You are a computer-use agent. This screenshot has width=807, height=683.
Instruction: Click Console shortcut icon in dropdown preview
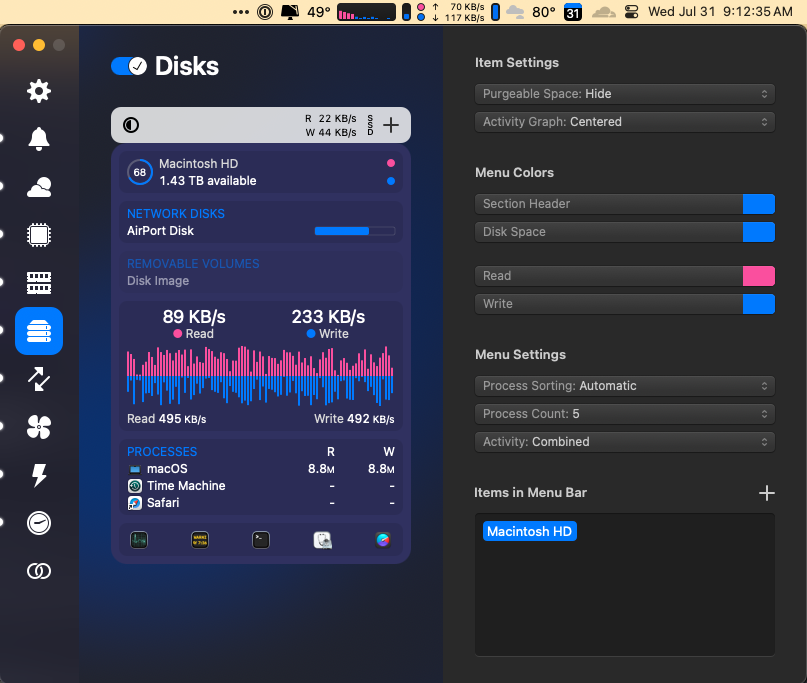point(200,540)
